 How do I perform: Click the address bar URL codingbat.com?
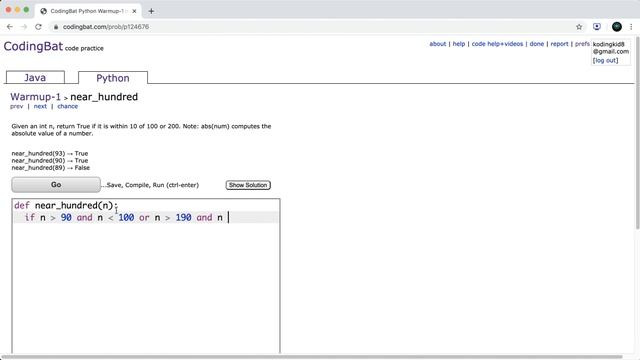106,27
